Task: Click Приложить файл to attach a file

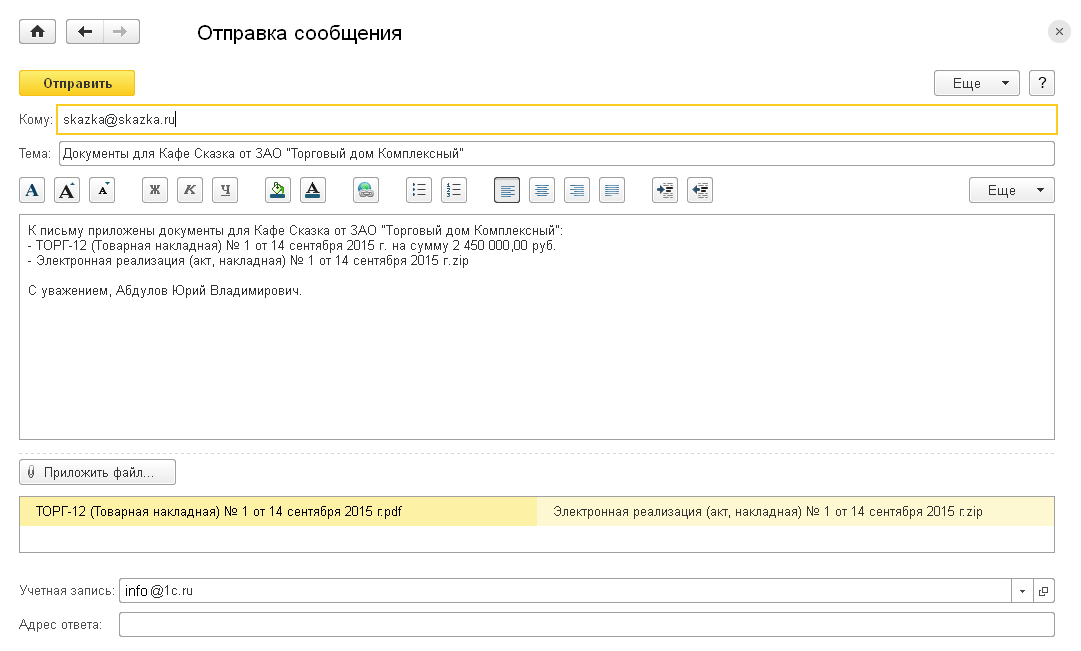Action: [x=96, y=472]
